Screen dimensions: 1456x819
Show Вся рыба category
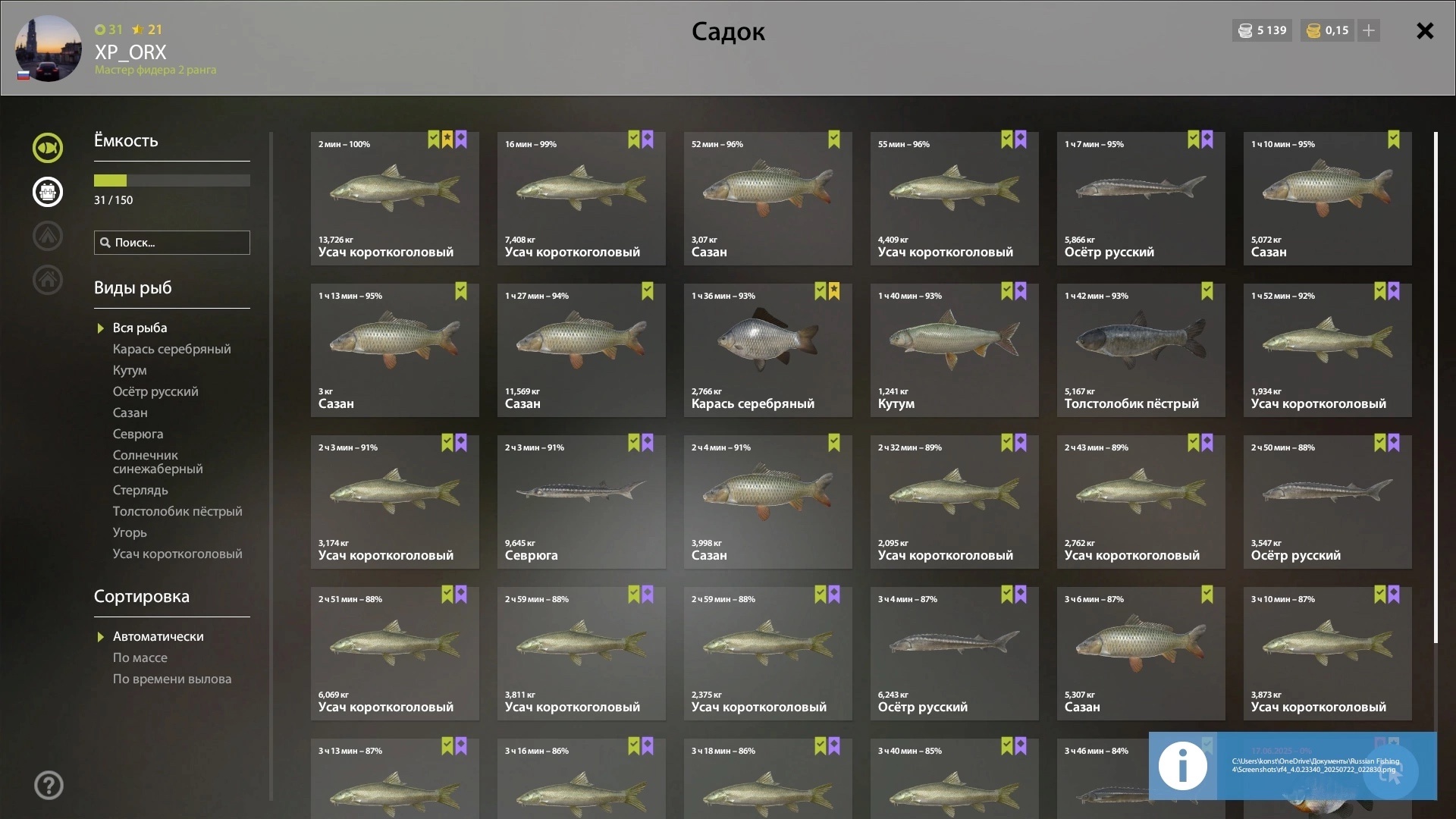pyautogui.click(x=140, y=328)
